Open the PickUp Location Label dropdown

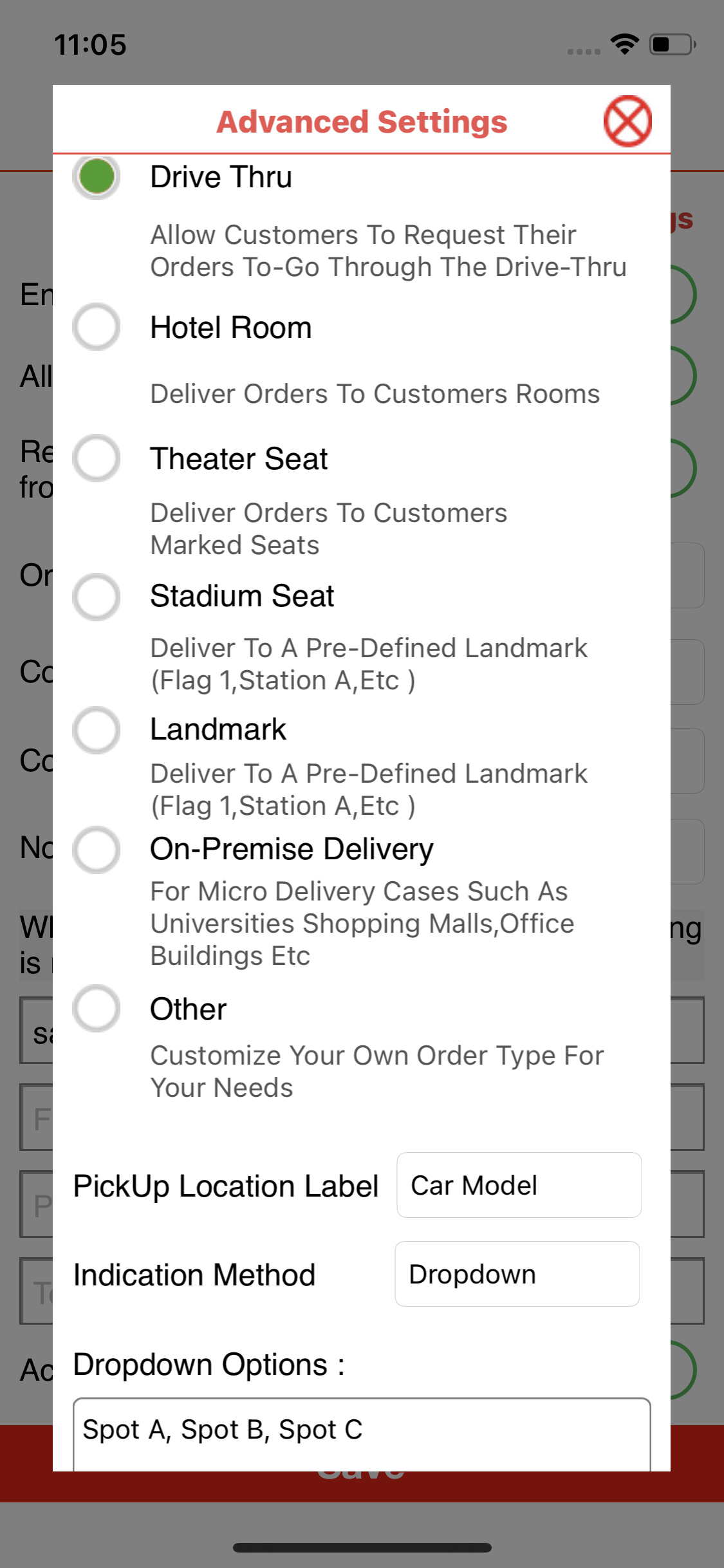tap(519, 1185)
